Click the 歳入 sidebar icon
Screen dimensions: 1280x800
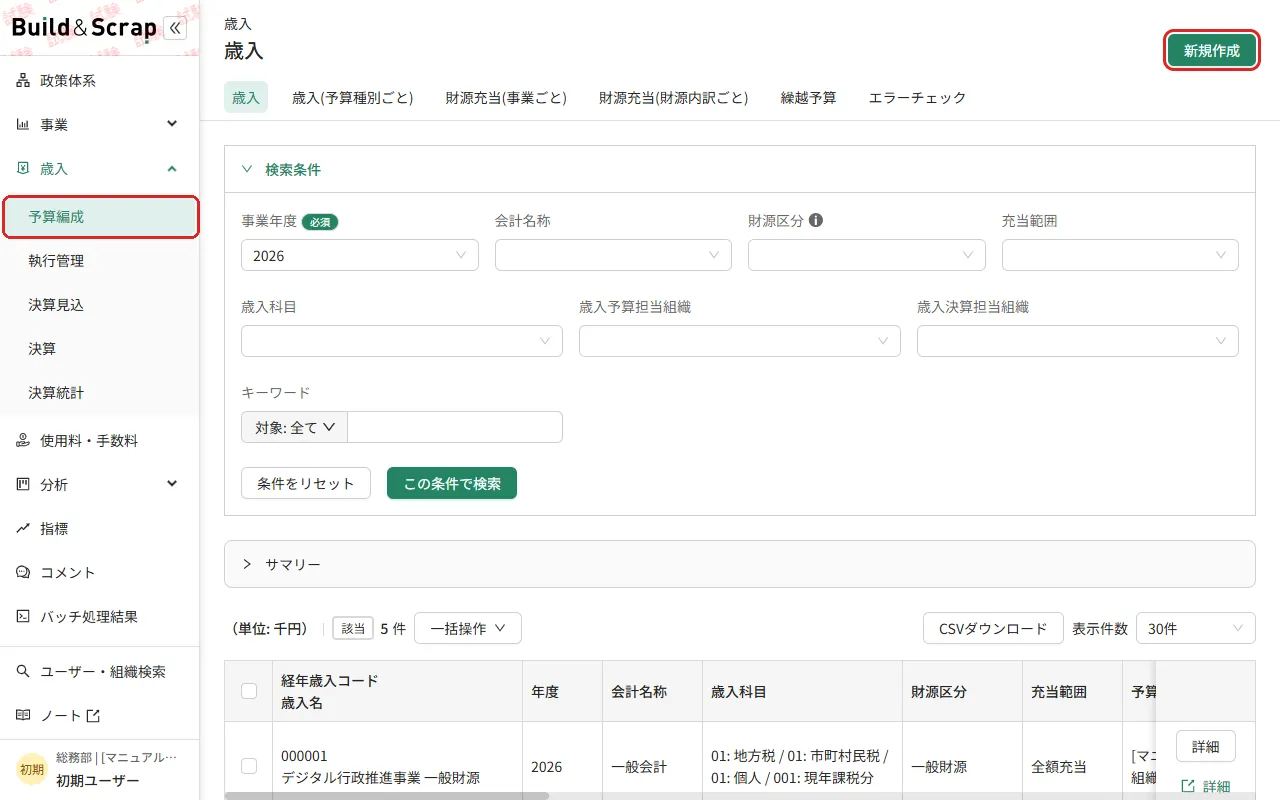tap(23, 169)
